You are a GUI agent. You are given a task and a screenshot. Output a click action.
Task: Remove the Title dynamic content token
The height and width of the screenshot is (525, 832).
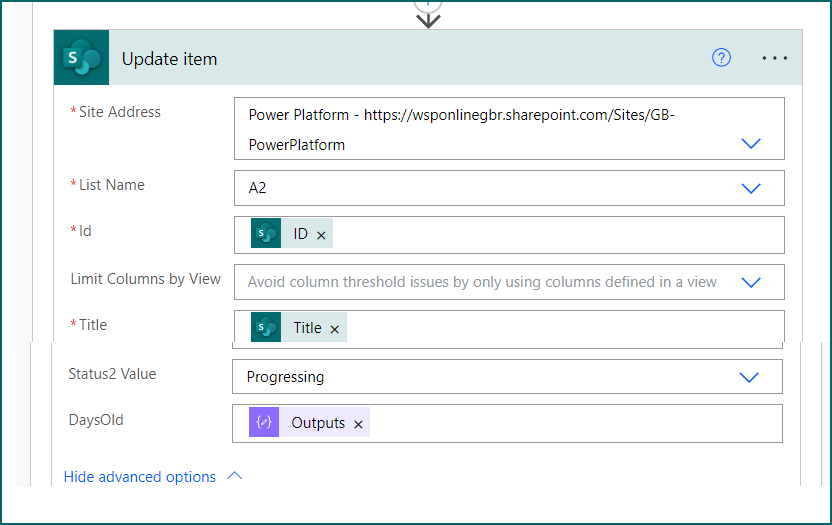point(334,329)
